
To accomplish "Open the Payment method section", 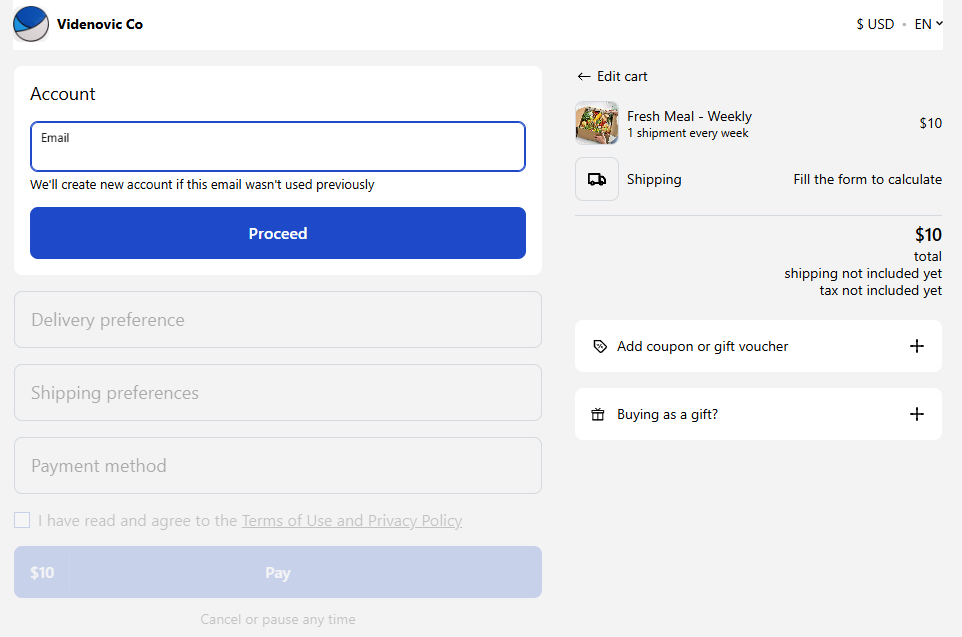I will click(x=278, y=466).
